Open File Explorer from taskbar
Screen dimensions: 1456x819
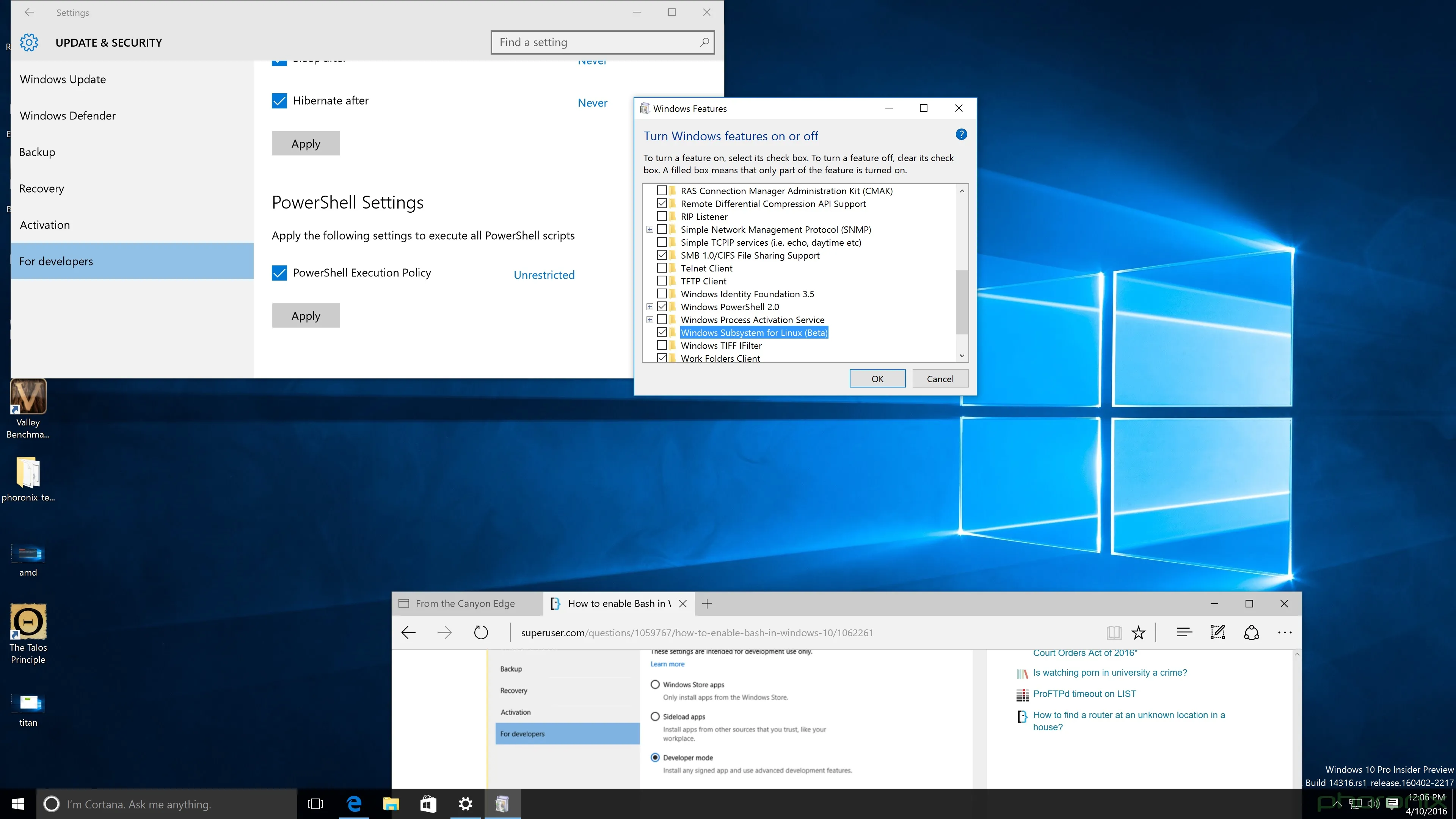(391, 804)
